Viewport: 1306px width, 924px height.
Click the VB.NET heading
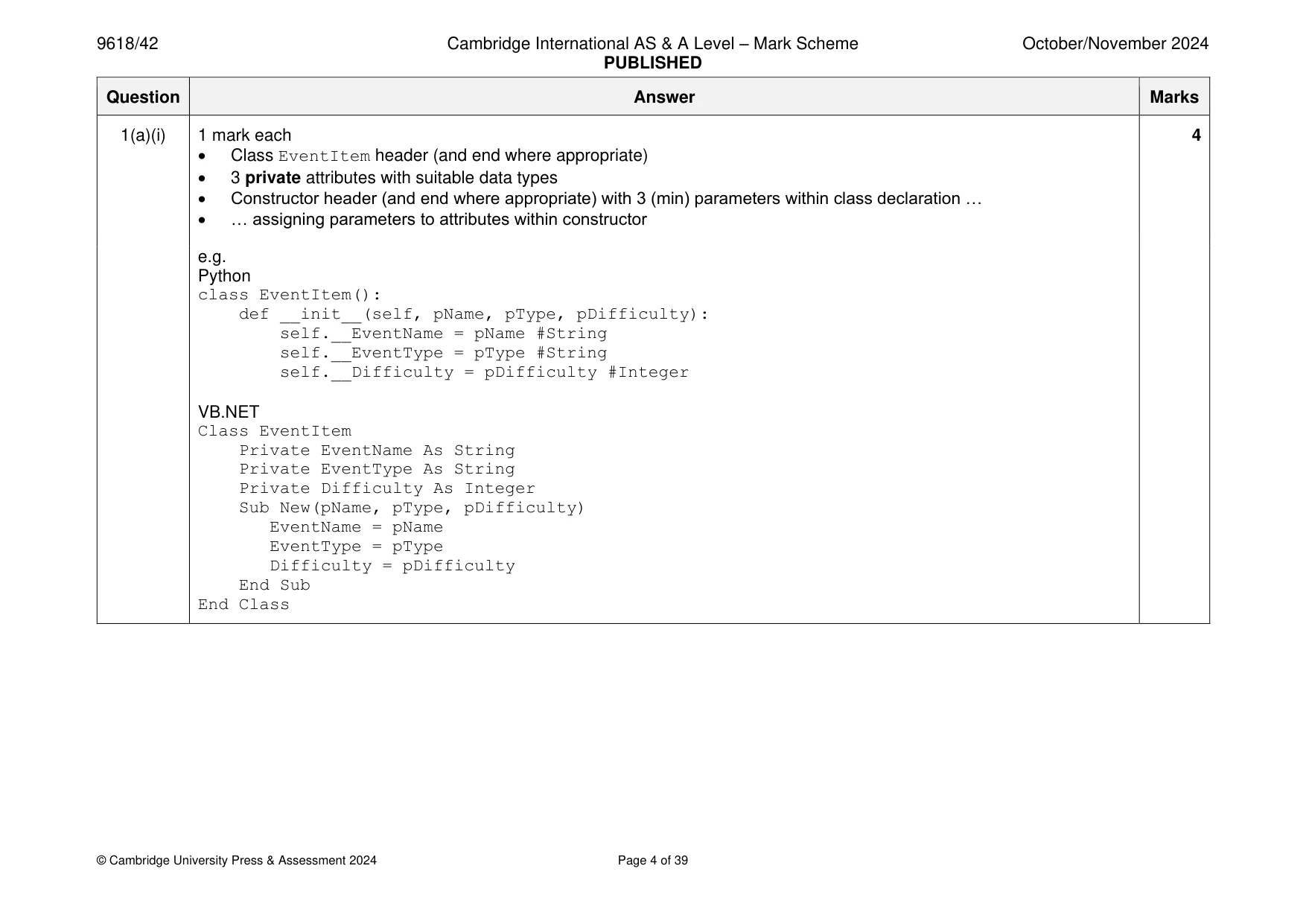pos(229,412)
